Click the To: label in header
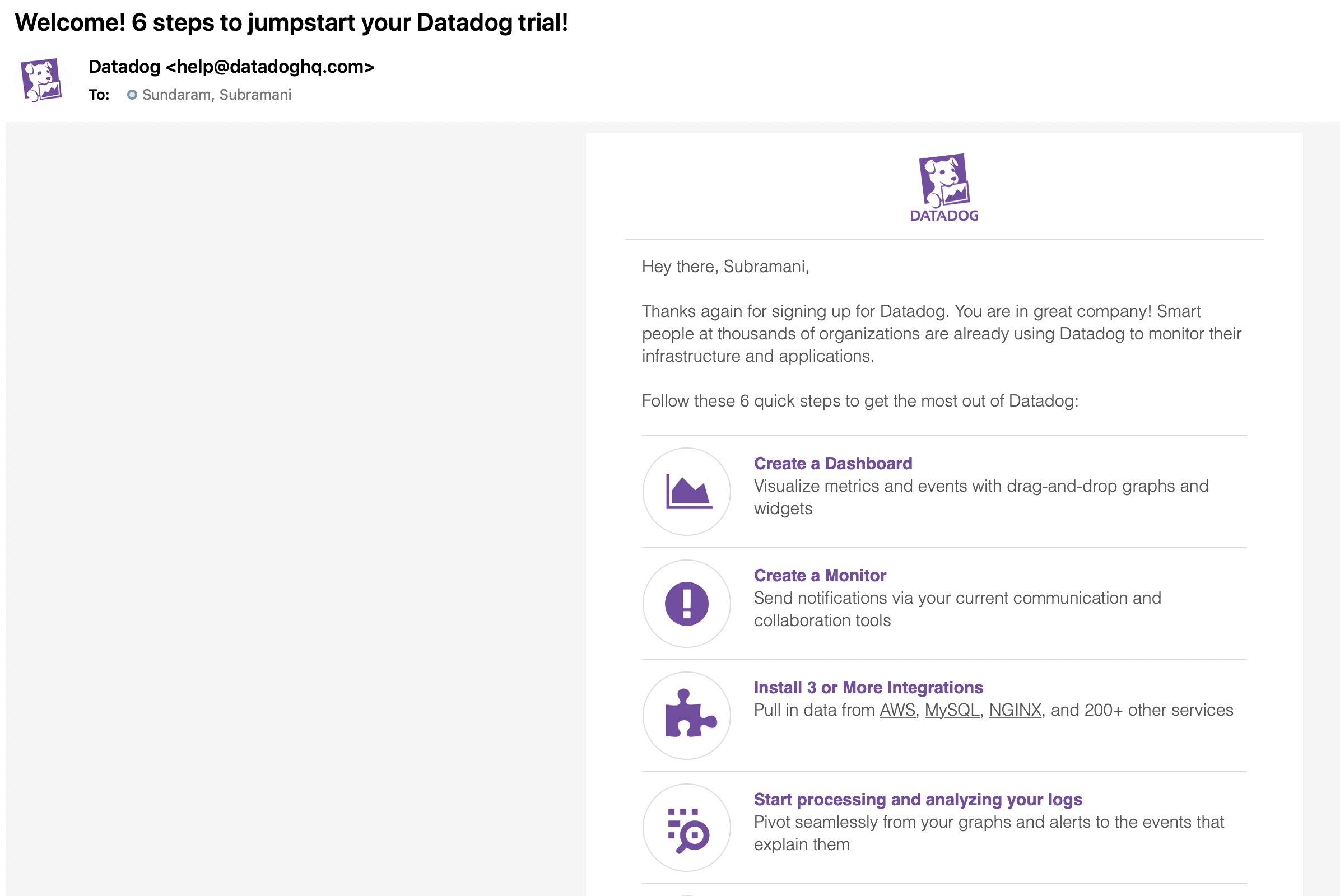This screenshot has height=896, width=1340. point(99,95)
